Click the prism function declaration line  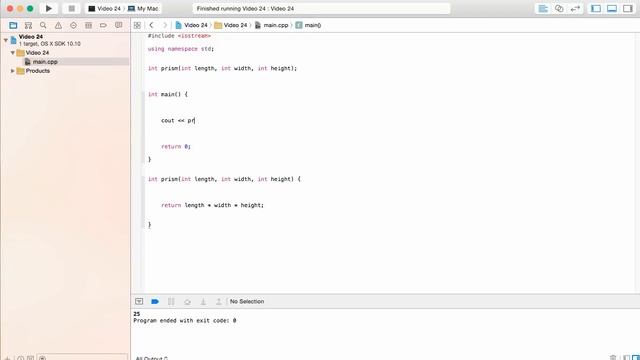(x=222, y=68)
